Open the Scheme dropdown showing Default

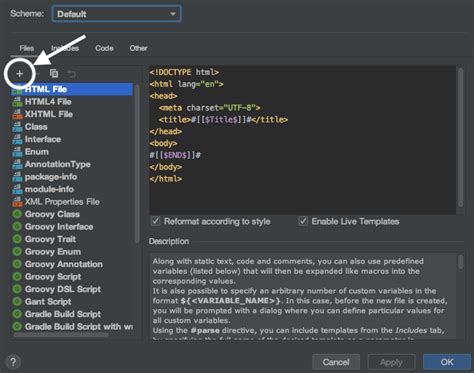point(117,14)
